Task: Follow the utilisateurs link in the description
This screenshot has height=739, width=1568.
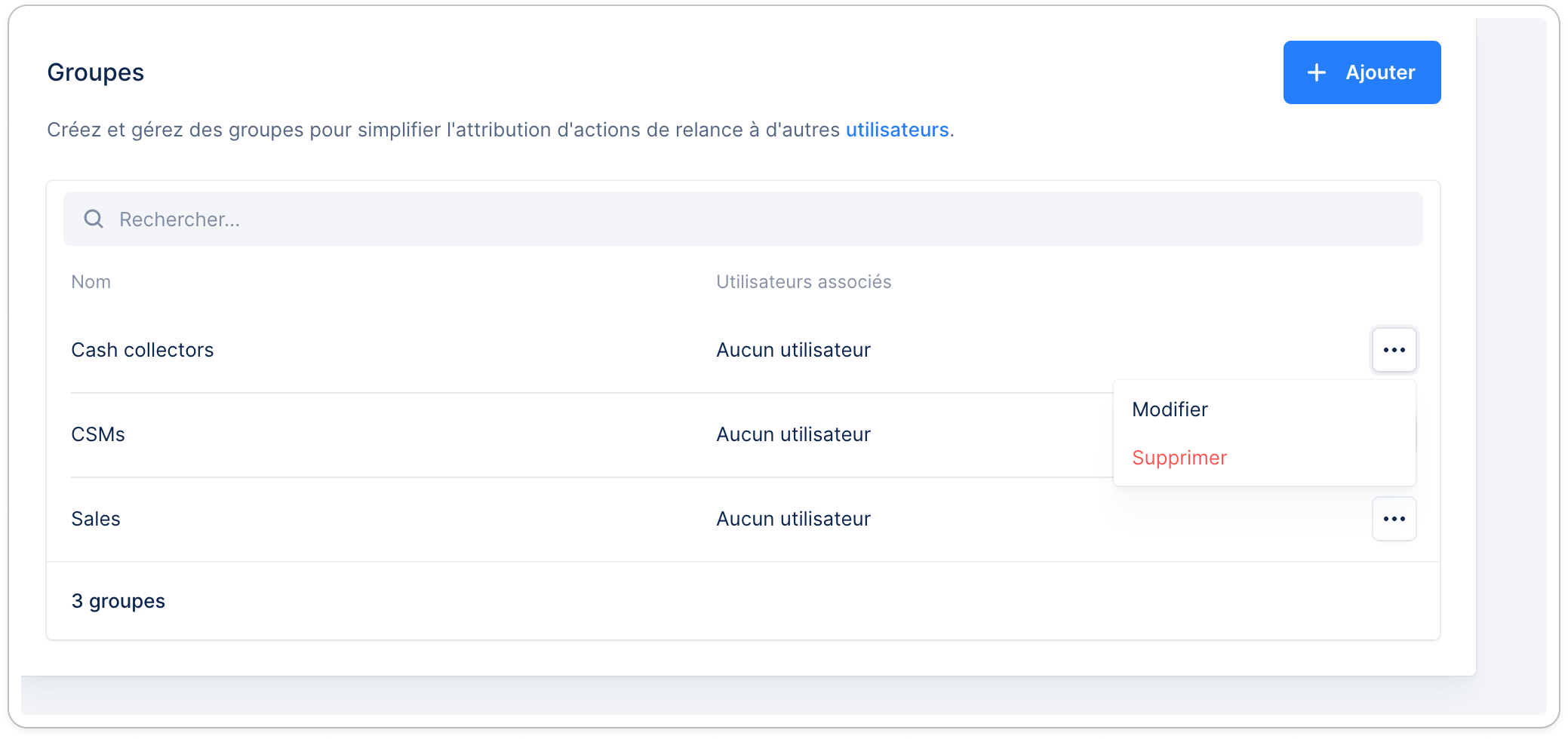Action: click(897, 130)
